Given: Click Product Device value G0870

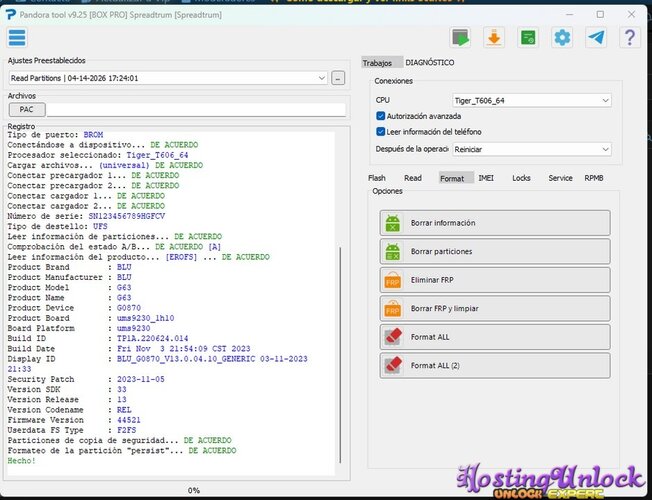Looking at the screenshot, I should [129, 308].
